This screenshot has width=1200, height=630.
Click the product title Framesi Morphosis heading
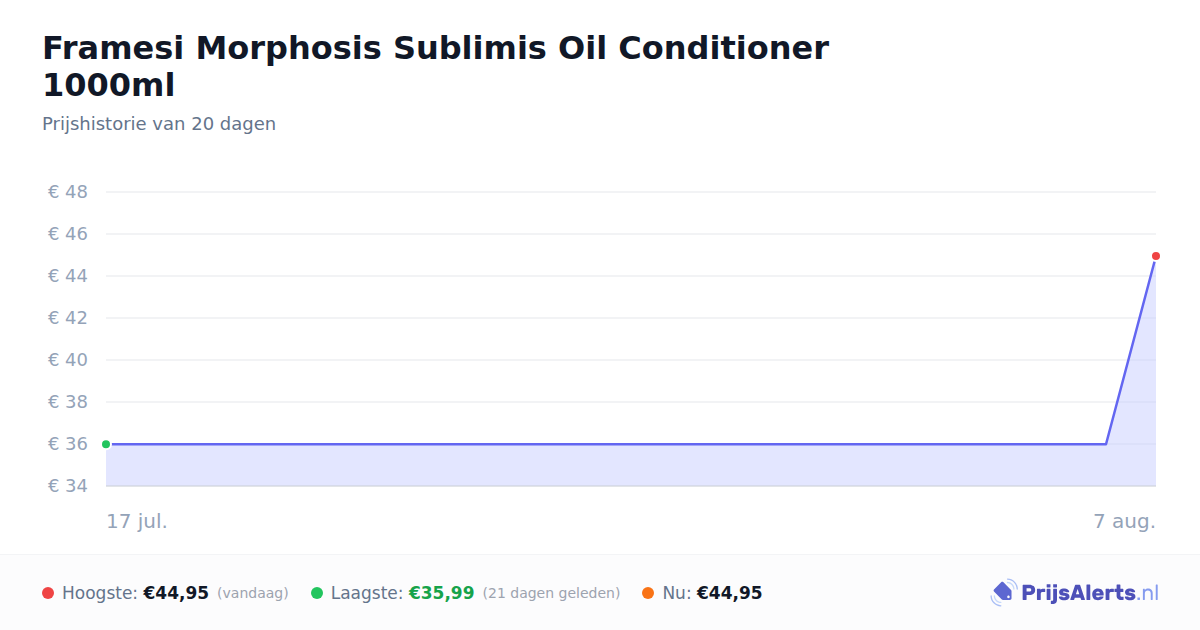click(x=436, y=67)
